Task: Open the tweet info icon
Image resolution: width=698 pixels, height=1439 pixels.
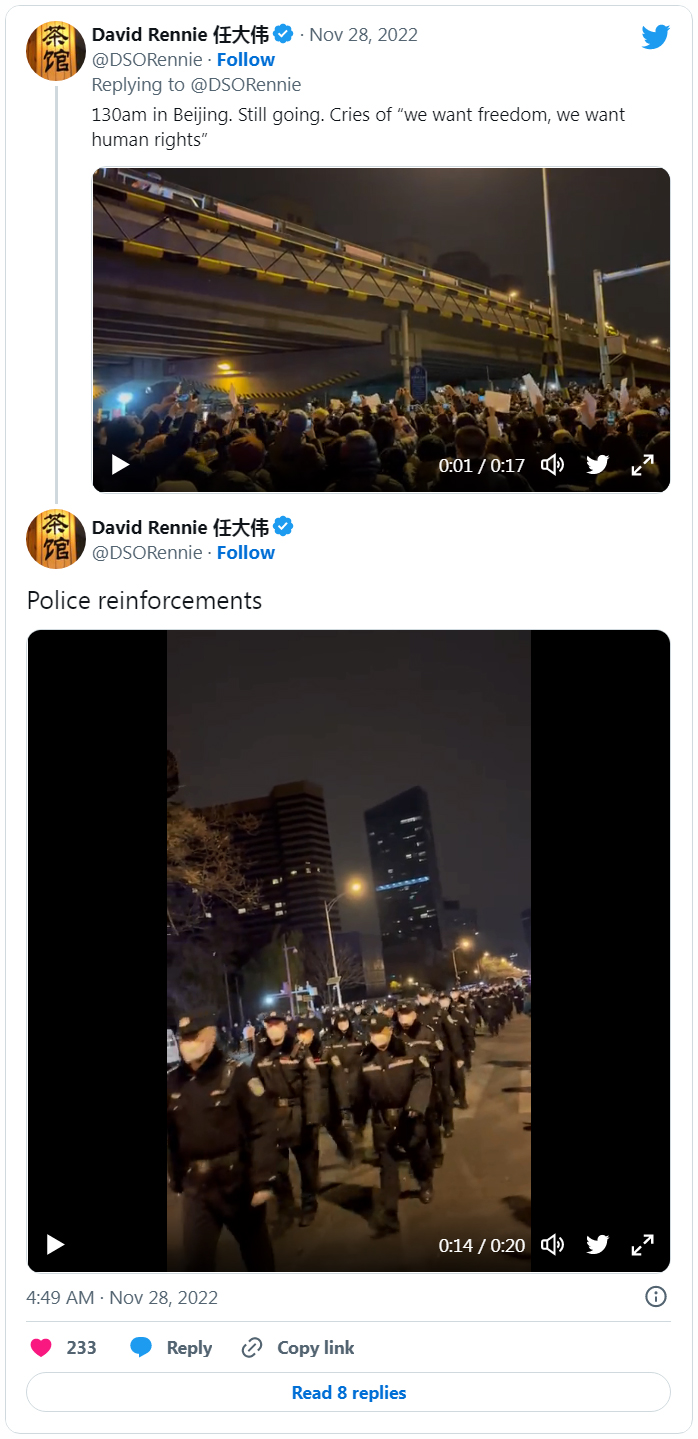Action: pos(656,1297)
